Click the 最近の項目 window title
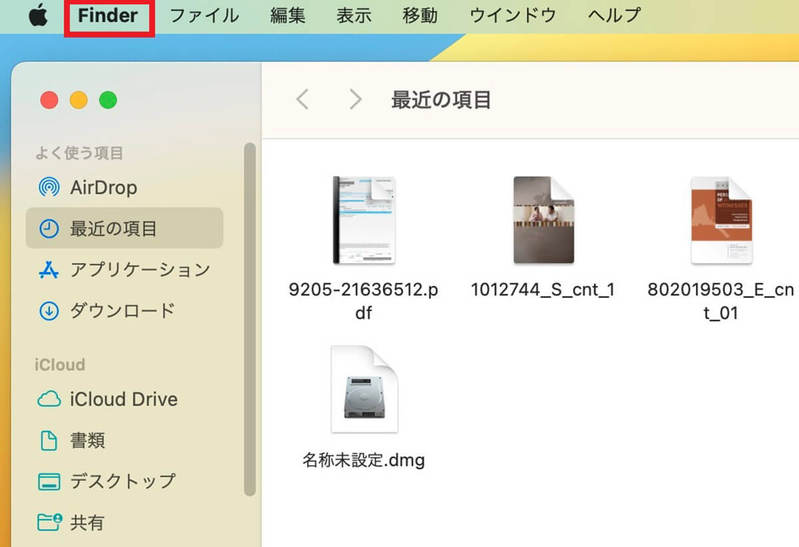Screen dimensions: 799x547 pos(441,99)
